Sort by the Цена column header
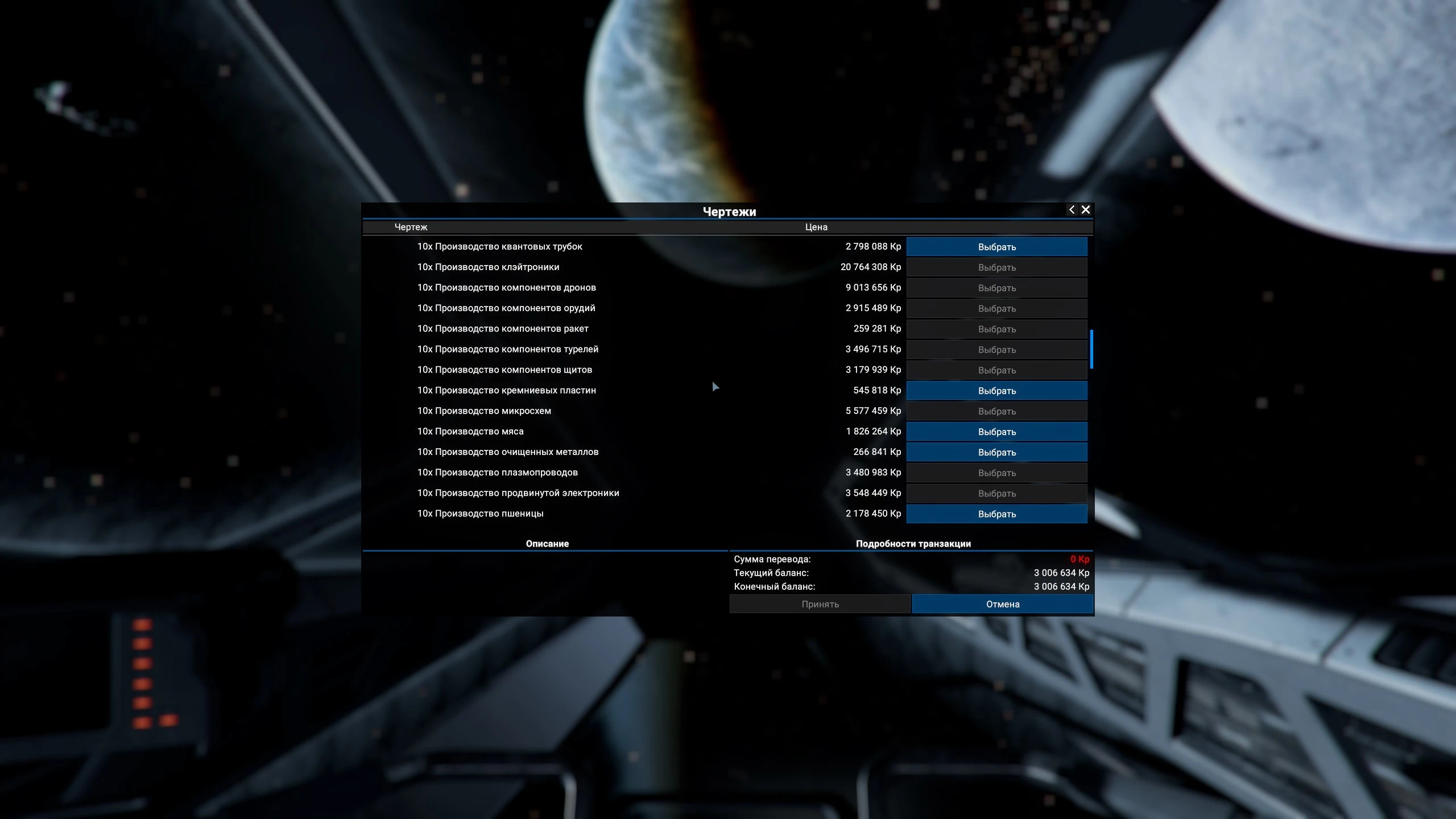The image size is (1456, 819). tap(816, 227)
